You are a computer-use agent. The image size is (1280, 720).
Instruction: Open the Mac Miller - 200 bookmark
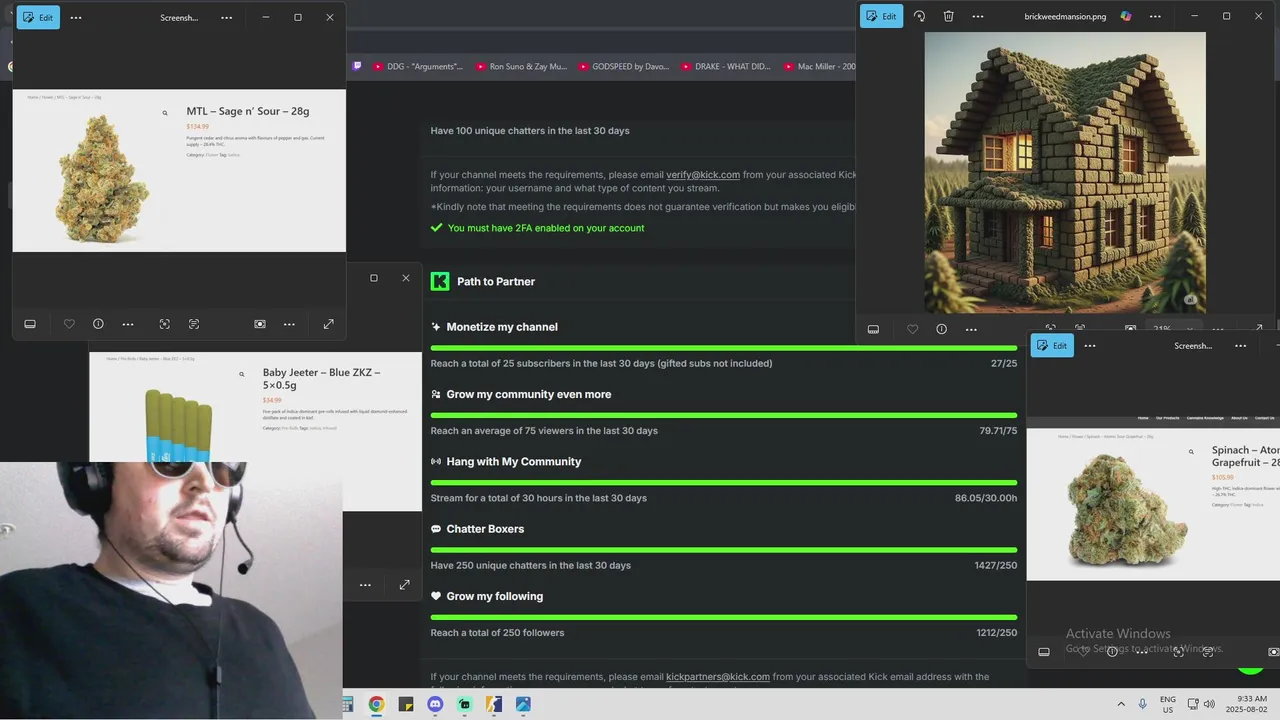[x=819, y=67]
